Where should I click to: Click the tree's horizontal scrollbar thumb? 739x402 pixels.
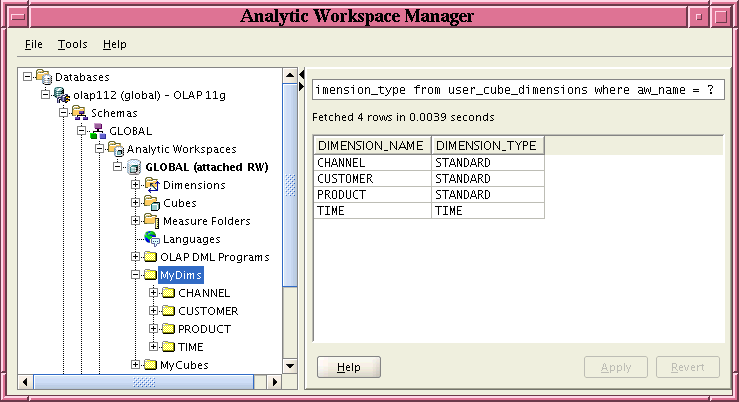point(144,381)
